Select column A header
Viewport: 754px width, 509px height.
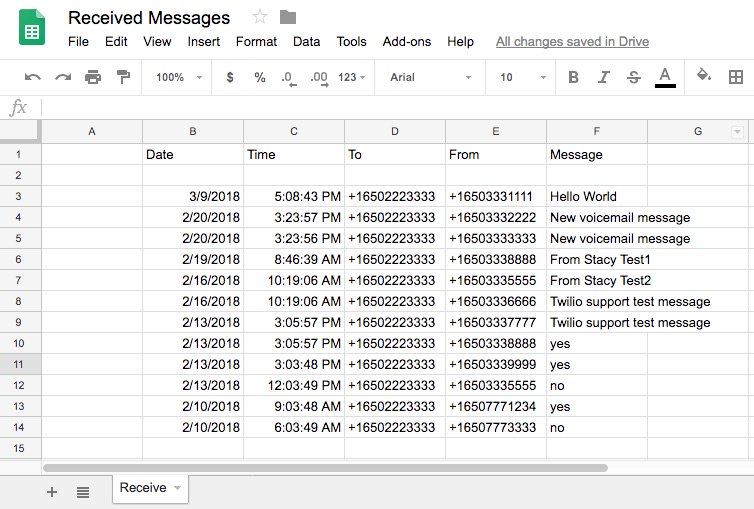click(x=92, y=132)
